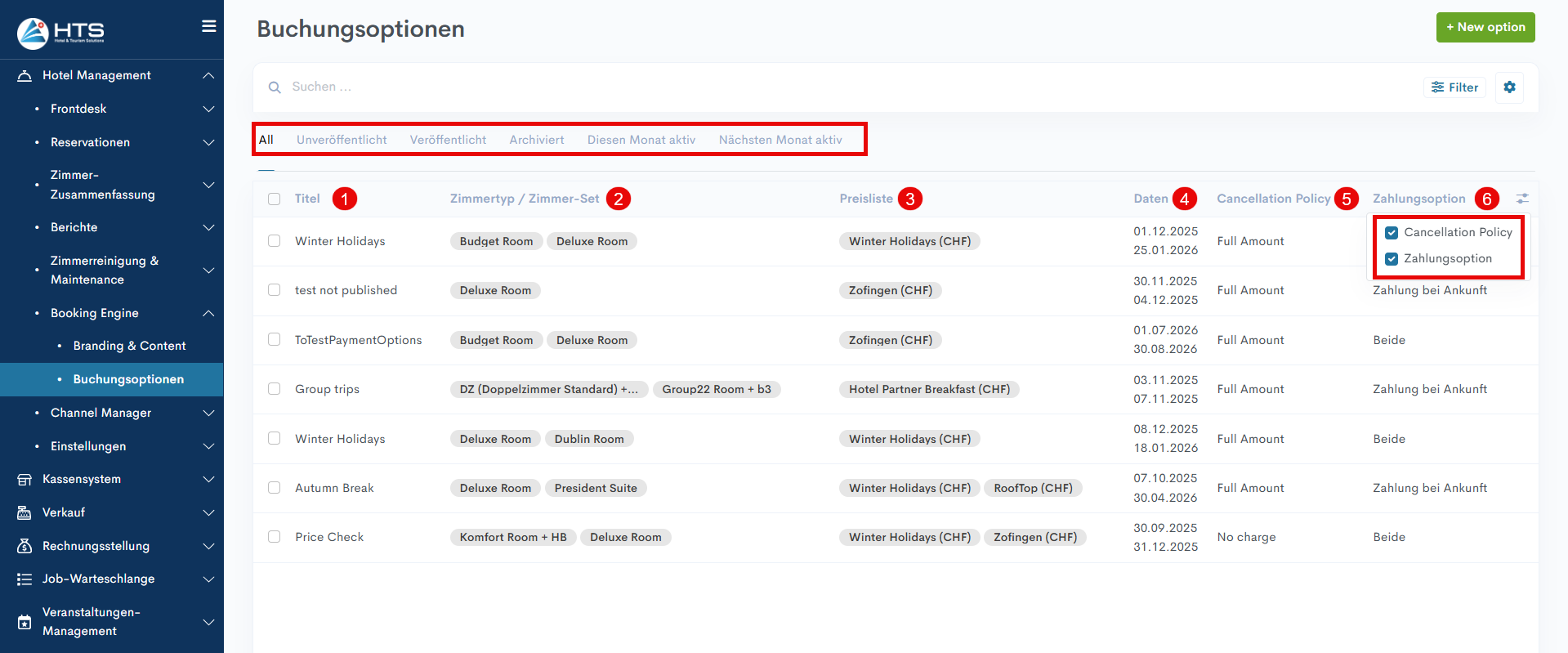Expand the Frontdesk submenu
The image size is (1568, 653).
[208, 109]
